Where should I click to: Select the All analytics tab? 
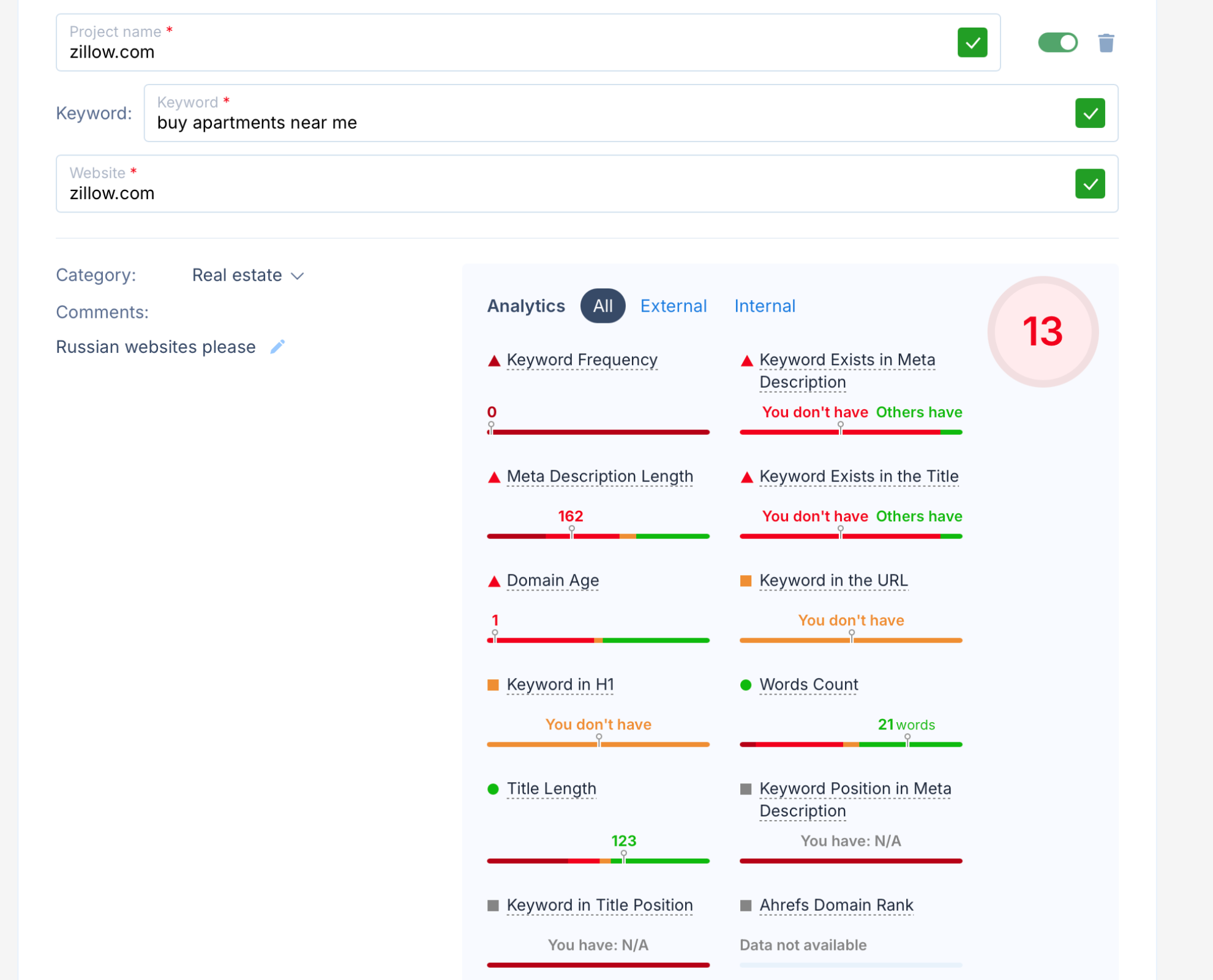[603, 306]
